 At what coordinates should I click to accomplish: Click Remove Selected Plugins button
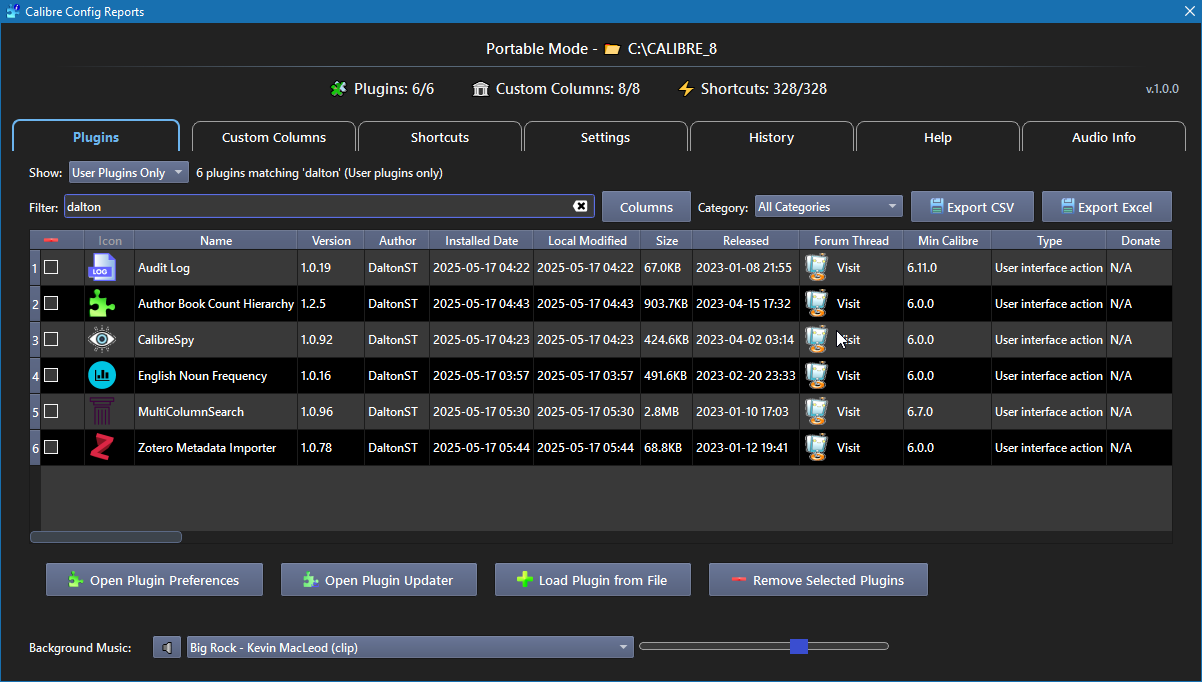(818, 580)
